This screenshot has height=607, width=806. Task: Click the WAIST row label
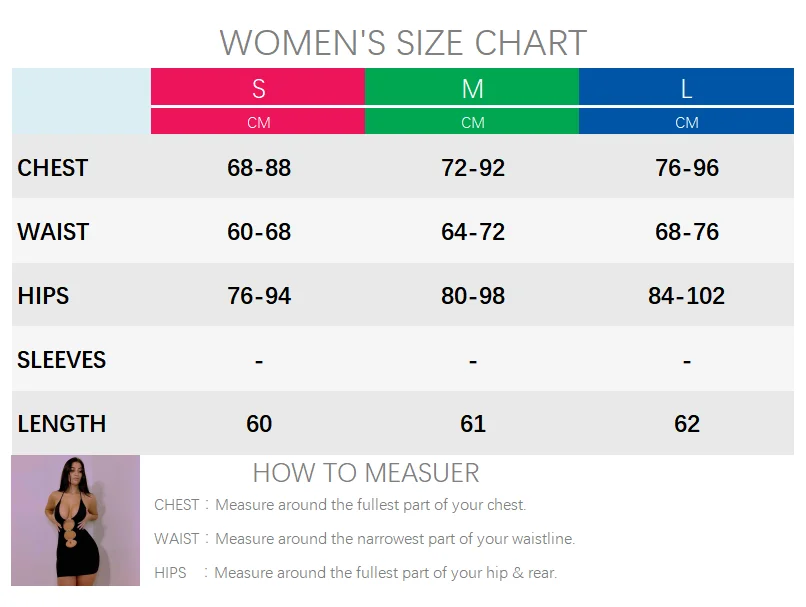[x=53, y=232]
